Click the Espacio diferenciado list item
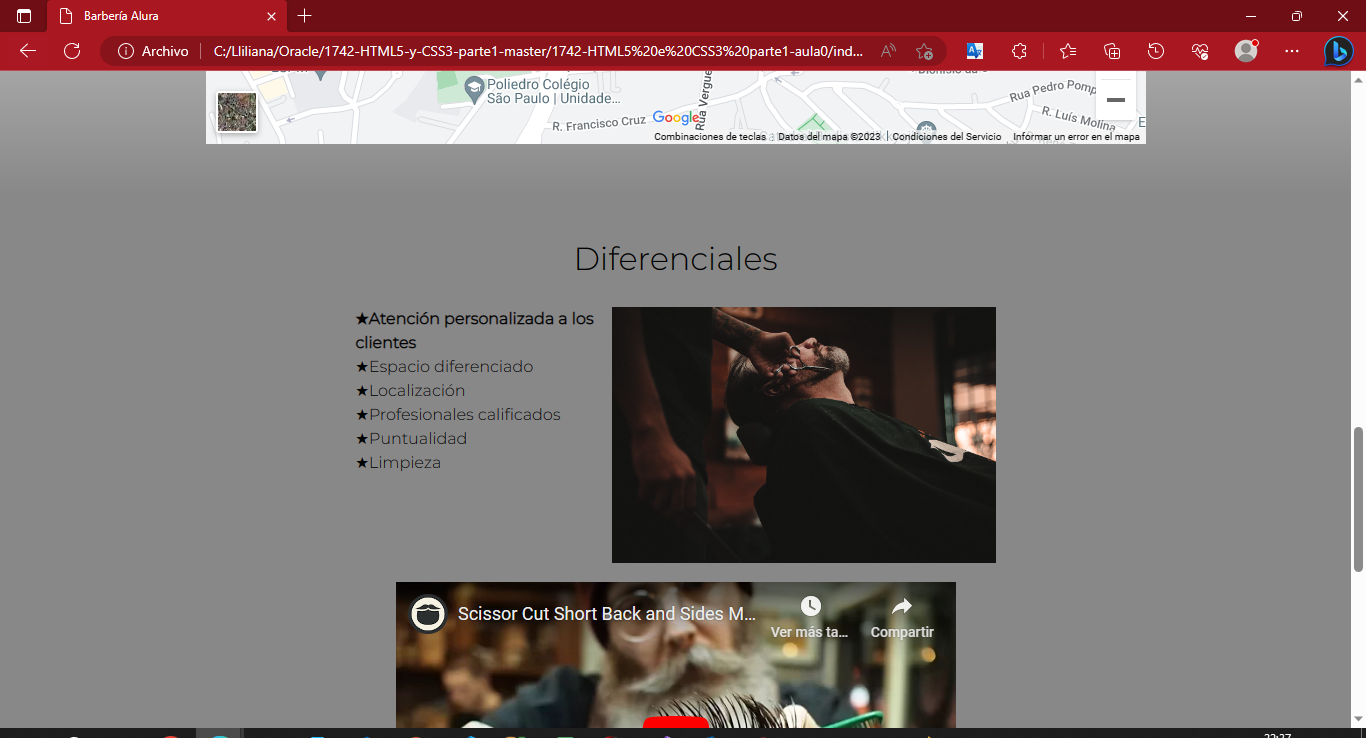This screenshot has width=1366, height=738. point(444,367)
